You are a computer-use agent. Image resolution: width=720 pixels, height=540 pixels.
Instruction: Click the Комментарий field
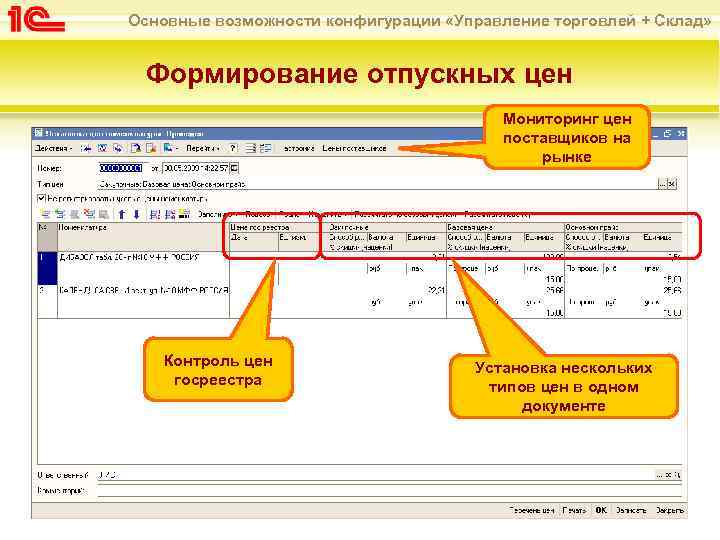tap(389, 491)
